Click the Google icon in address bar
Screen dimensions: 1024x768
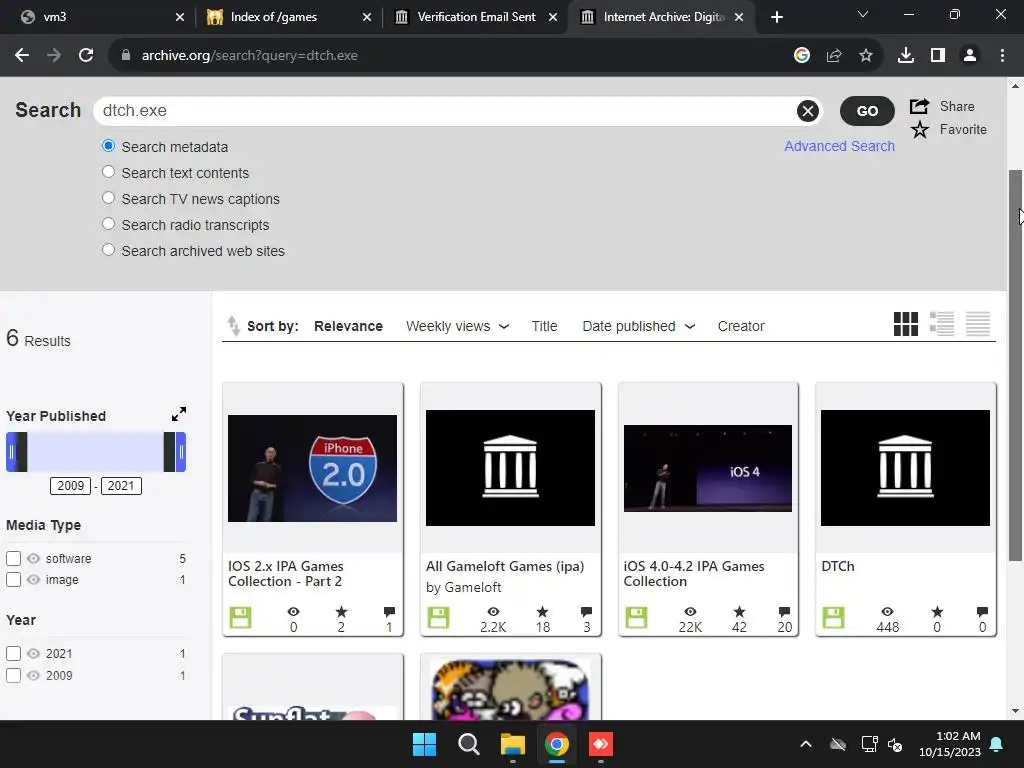tap(802, 56)
